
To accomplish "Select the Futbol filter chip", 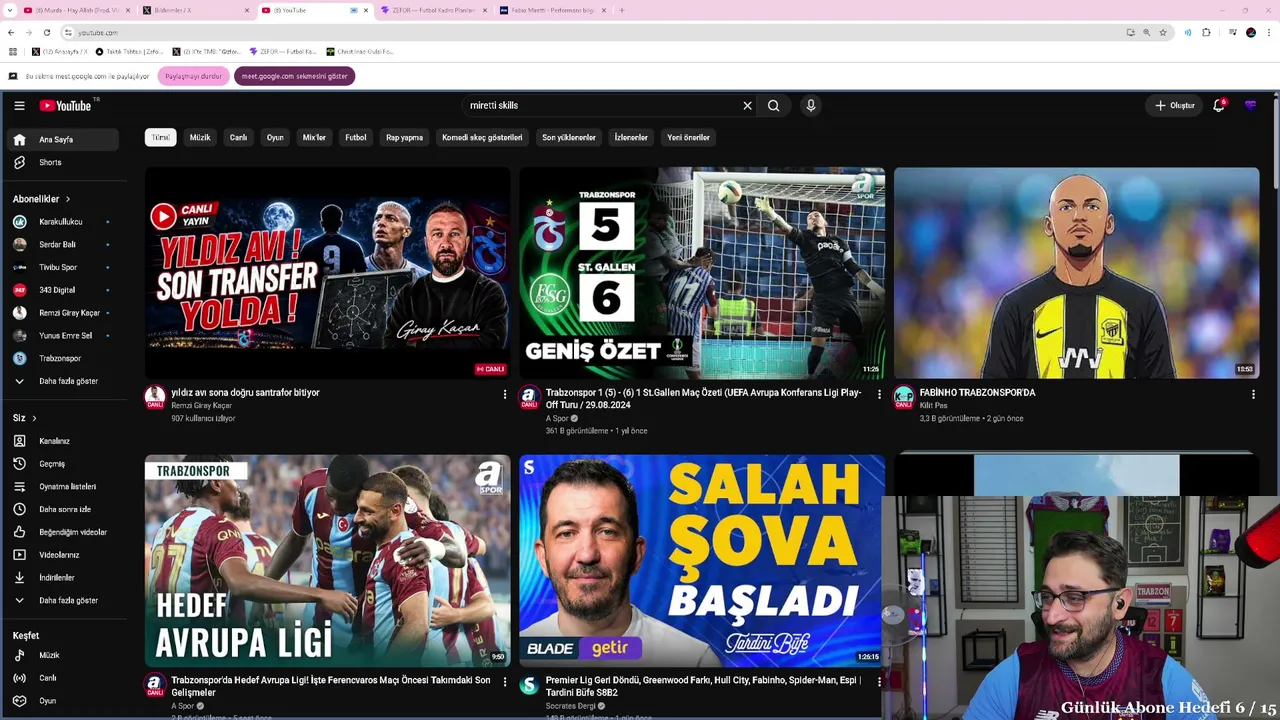I will 356,138.
